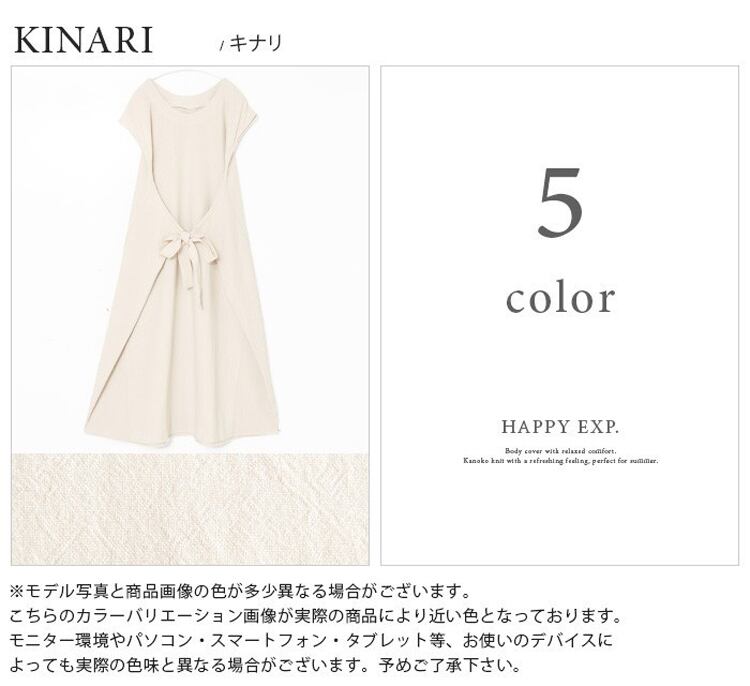Screen dimensions: 750x686
Task: Click the HAPPY EXP. brand logo
Action: 560,427
